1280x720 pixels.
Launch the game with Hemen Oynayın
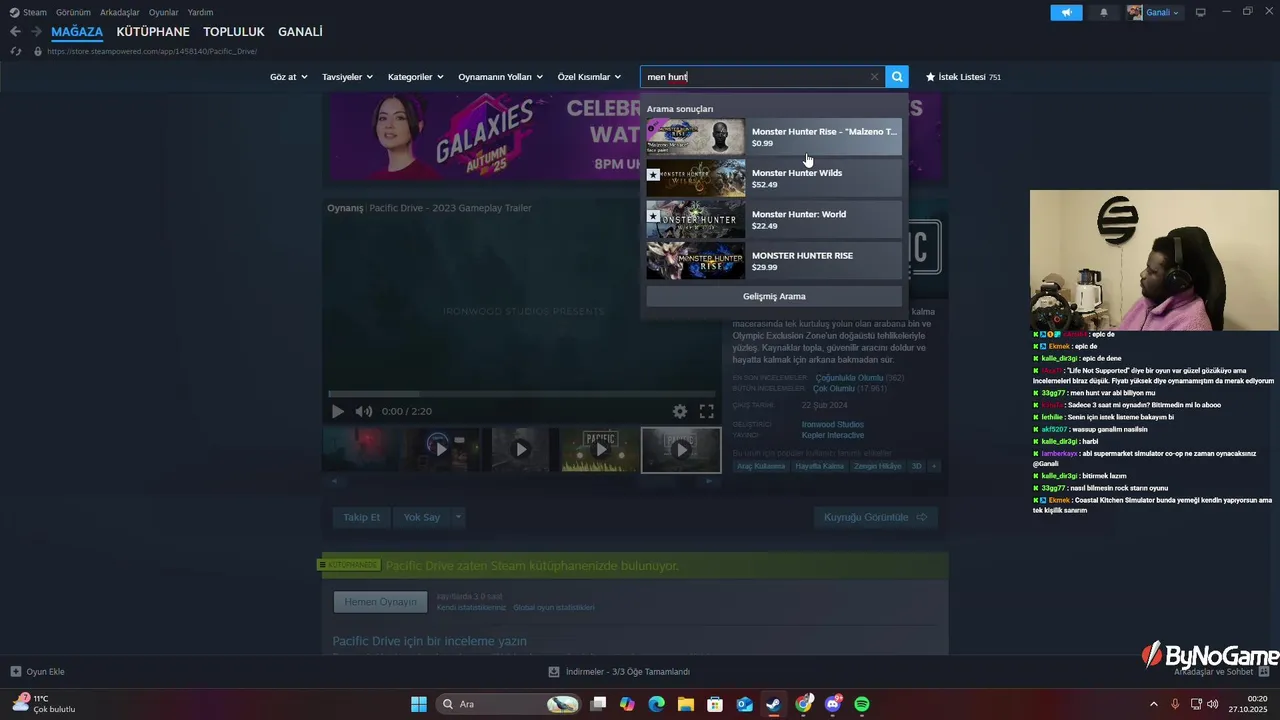[380, 602]
